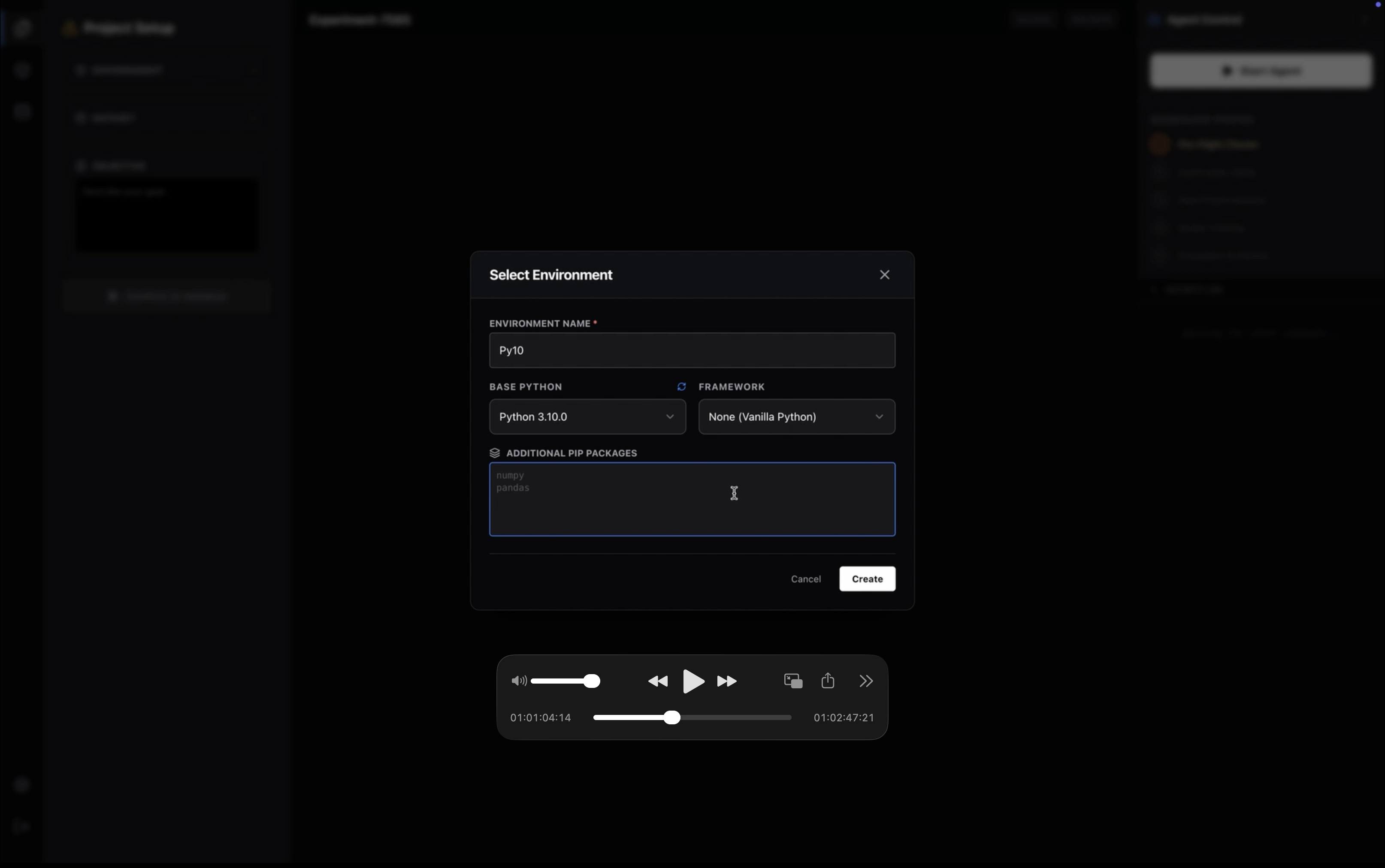Click the layers icon next to Additional Pip Packages
1385x868 pixels.
click(494, 453)
